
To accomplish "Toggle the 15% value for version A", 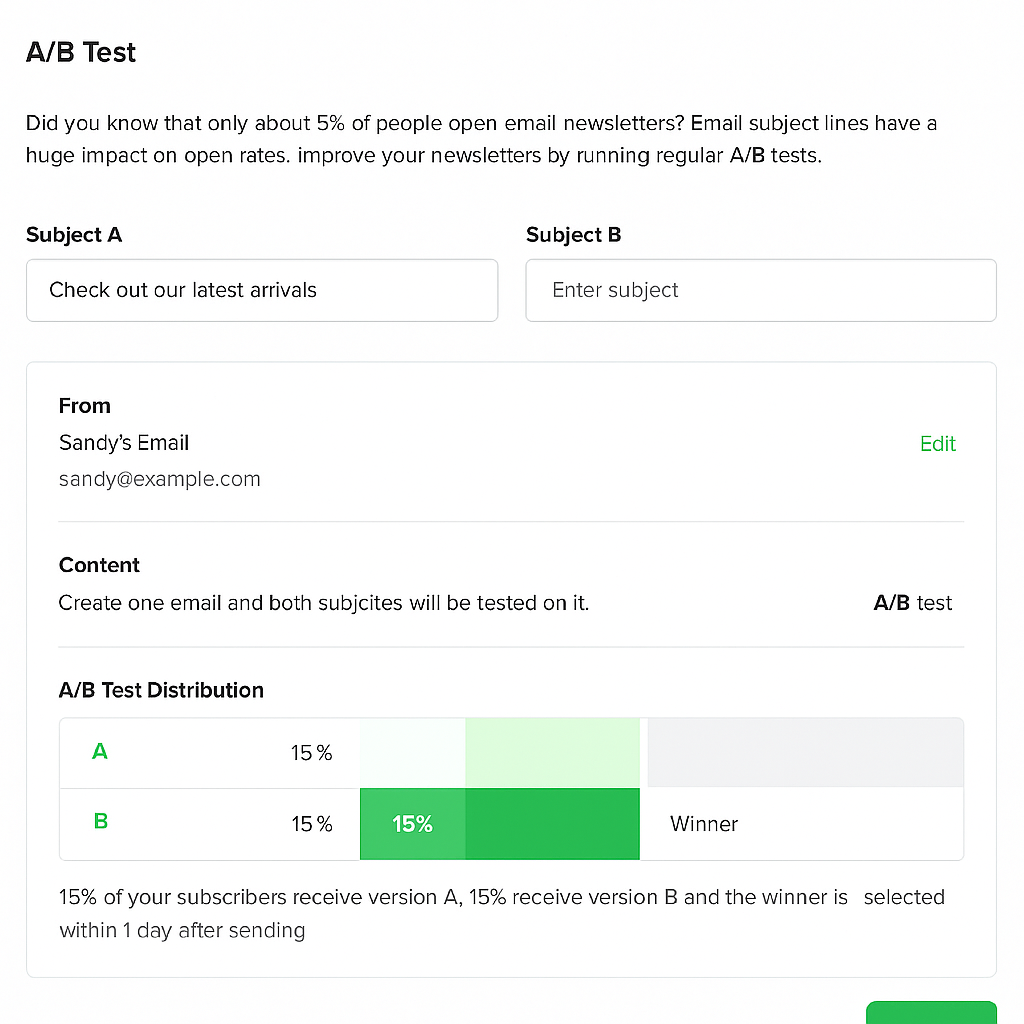I will (x=311, y=752).
